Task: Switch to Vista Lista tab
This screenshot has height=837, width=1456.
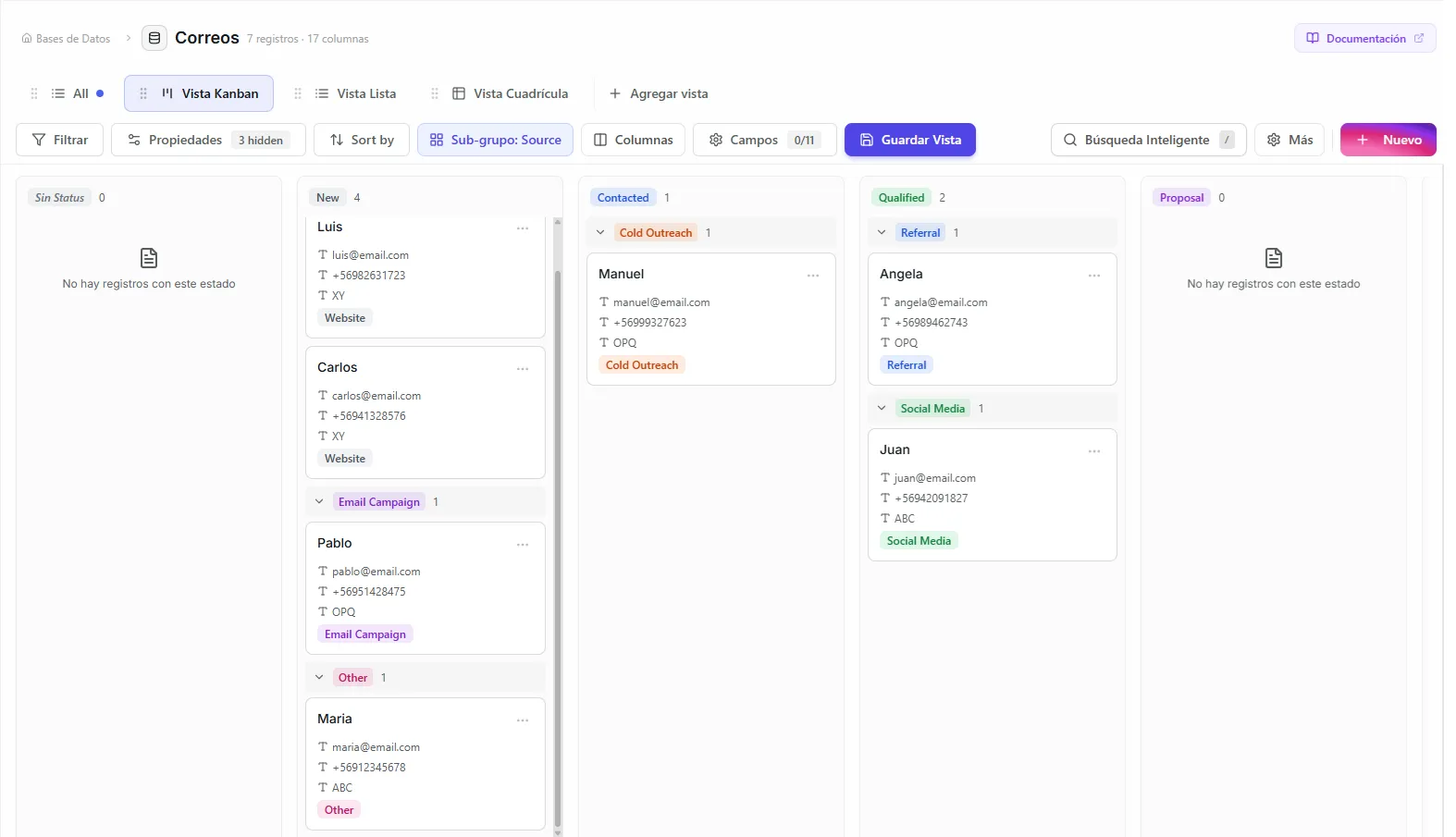Action: click(355, 93)
